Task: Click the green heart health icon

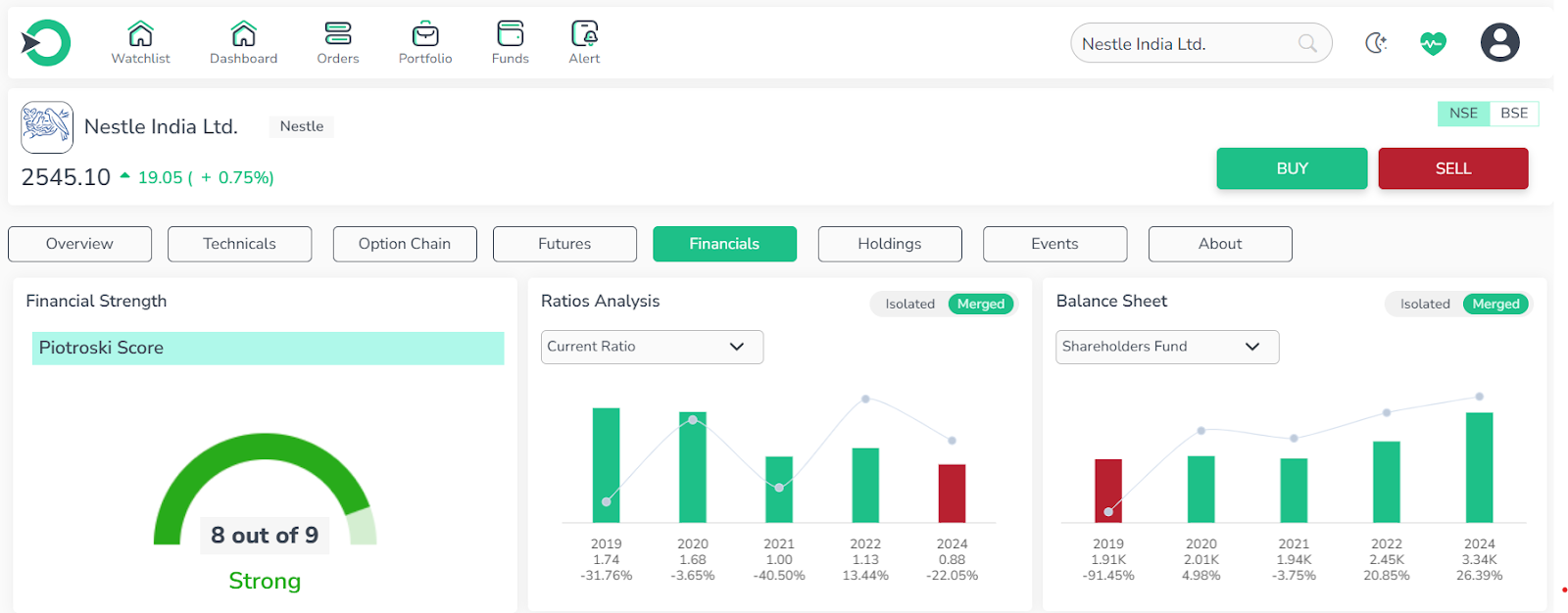Action: [x=1433, y=43]
